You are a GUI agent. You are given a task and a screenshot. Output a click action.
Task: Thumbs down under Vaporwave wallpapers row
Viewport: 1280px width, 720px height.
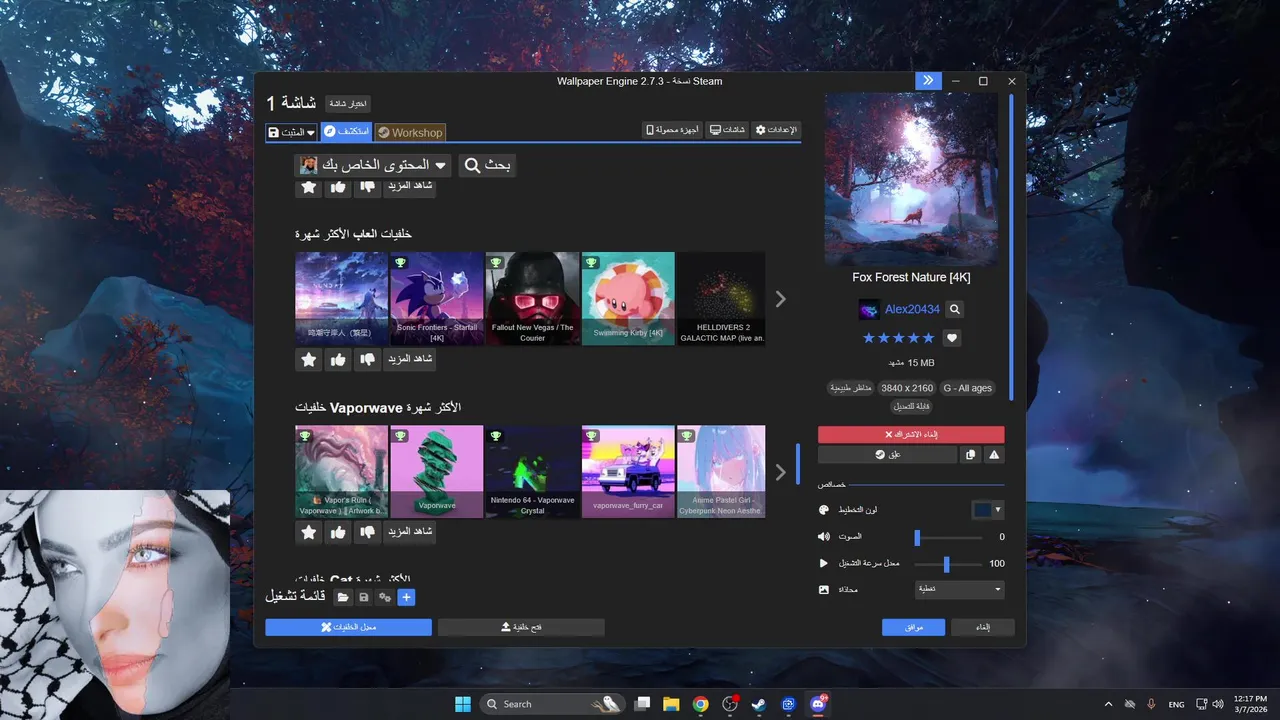coord(367,532)
